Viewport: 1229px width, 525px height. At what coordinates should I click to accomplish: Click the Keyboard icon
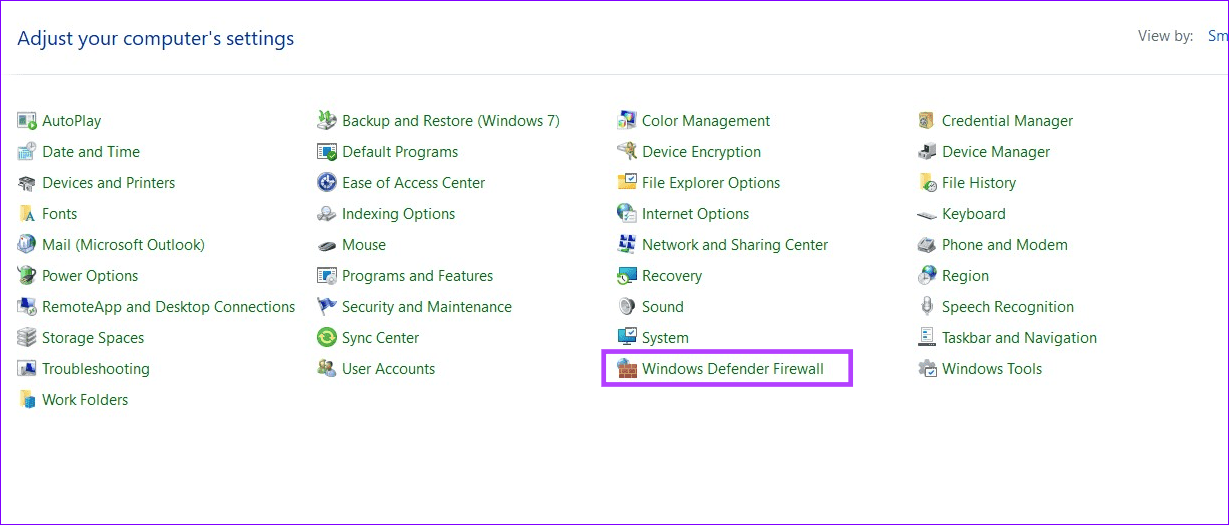927,214
